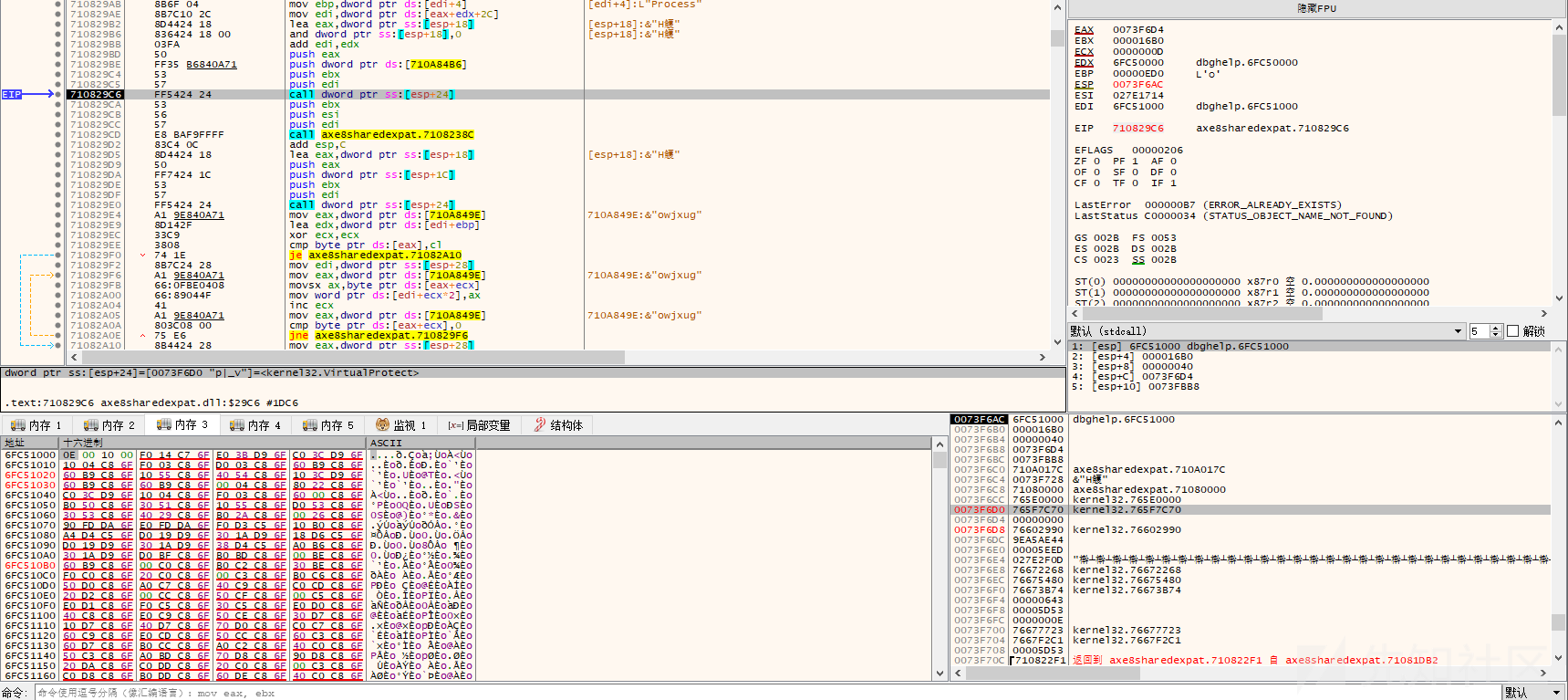Select LastError ERROR_ALREADY_EXISTS line
This screenshot has width=1568, height=700.
(x=1208, y=205)
